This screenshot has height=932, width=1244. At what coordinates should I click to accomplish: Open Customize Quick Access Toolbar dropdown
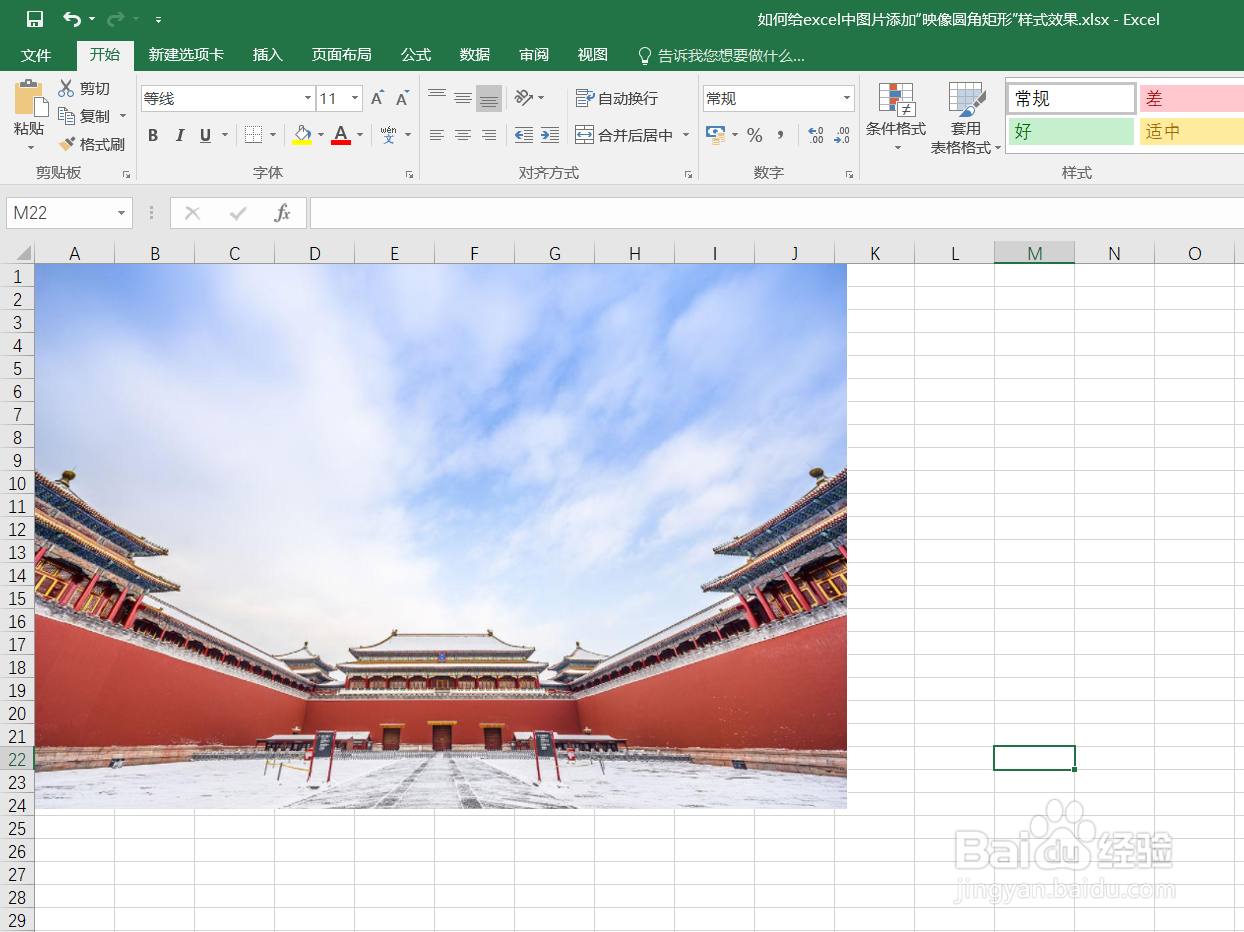[x=158, y=19]
